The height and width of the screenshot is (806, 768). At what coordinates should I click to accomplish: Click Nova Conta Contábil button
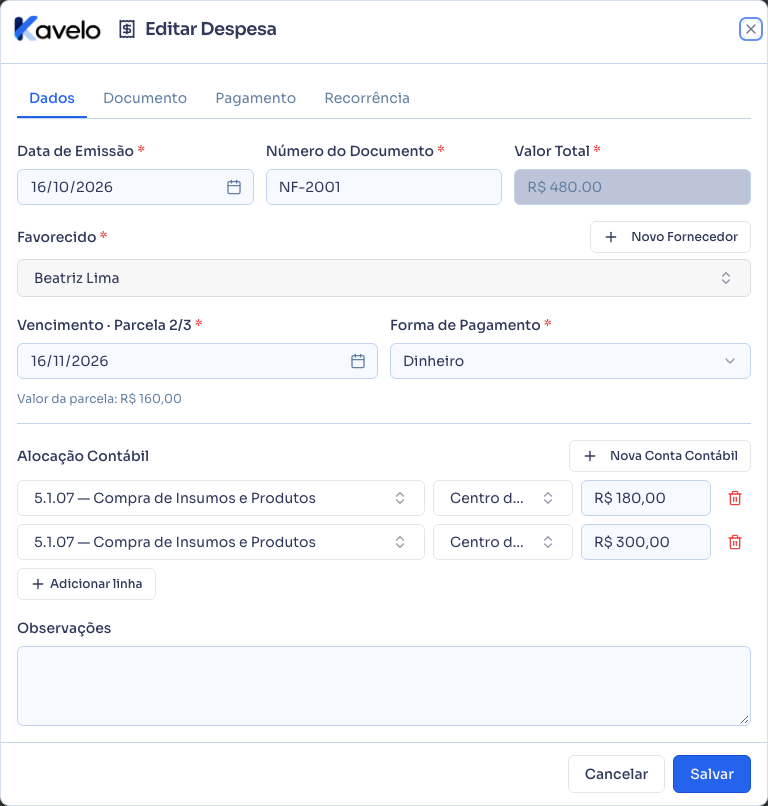pos(660,456)
